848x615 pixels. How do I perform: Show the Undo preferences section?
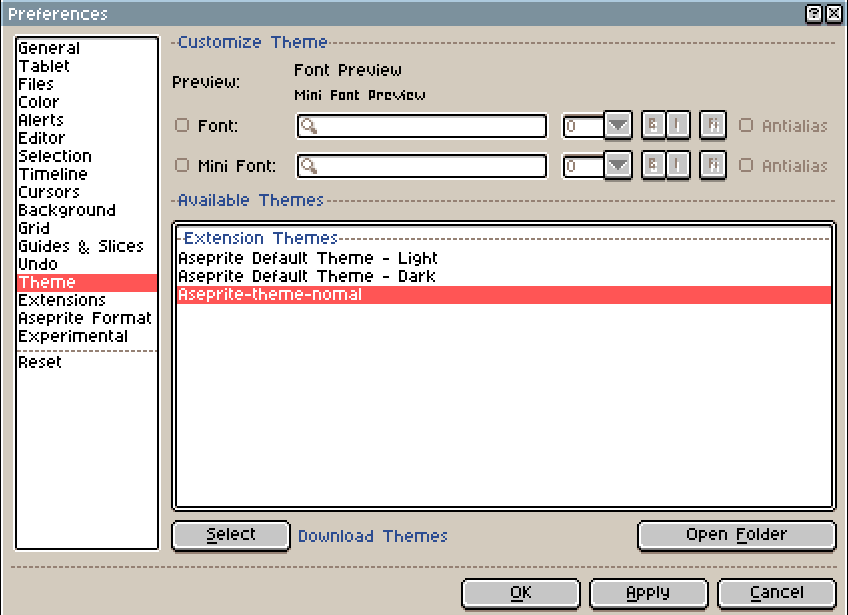point(87,264)
